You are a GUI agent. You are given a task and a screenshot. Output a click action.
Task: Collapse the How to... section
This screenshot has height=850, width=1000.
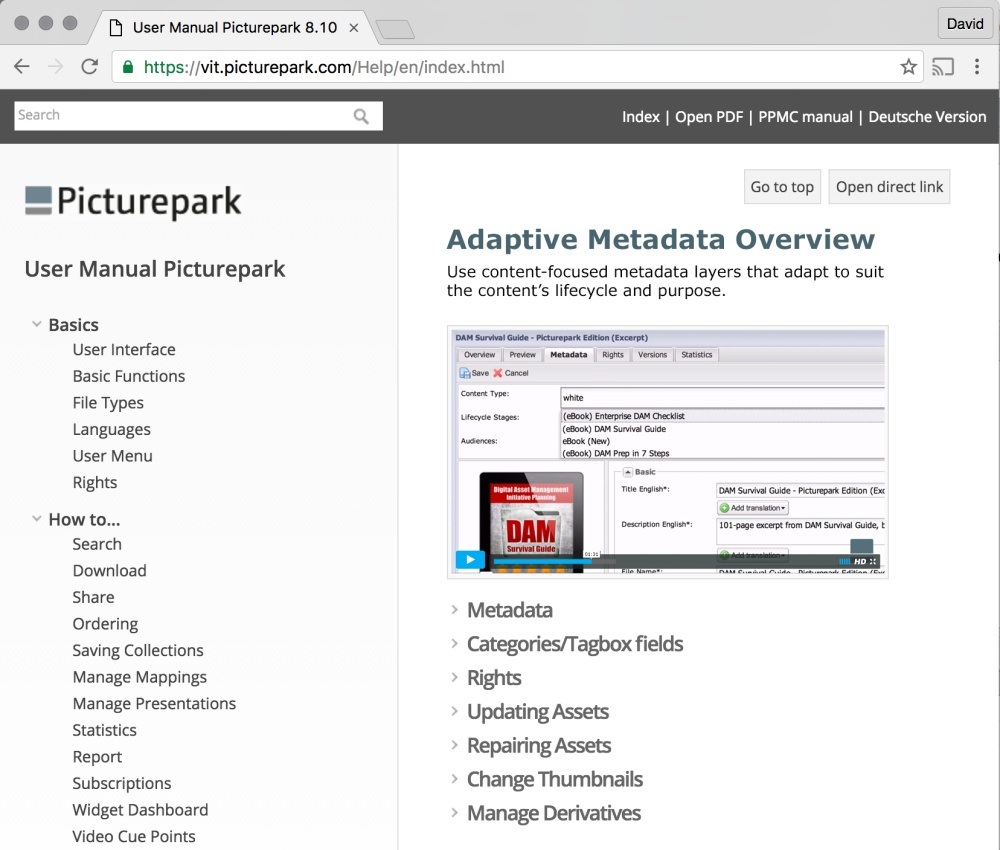tap(37, 519)
